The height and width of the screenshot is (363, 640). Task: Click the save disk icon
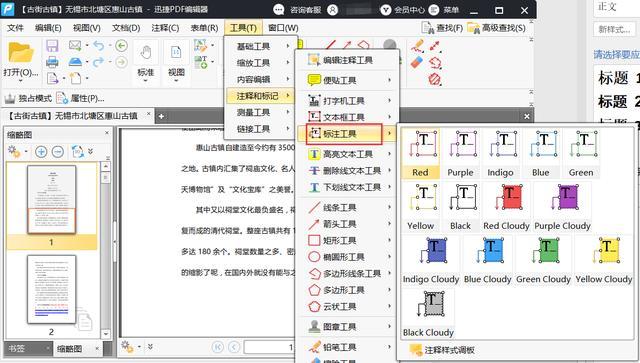coord(52,46)
